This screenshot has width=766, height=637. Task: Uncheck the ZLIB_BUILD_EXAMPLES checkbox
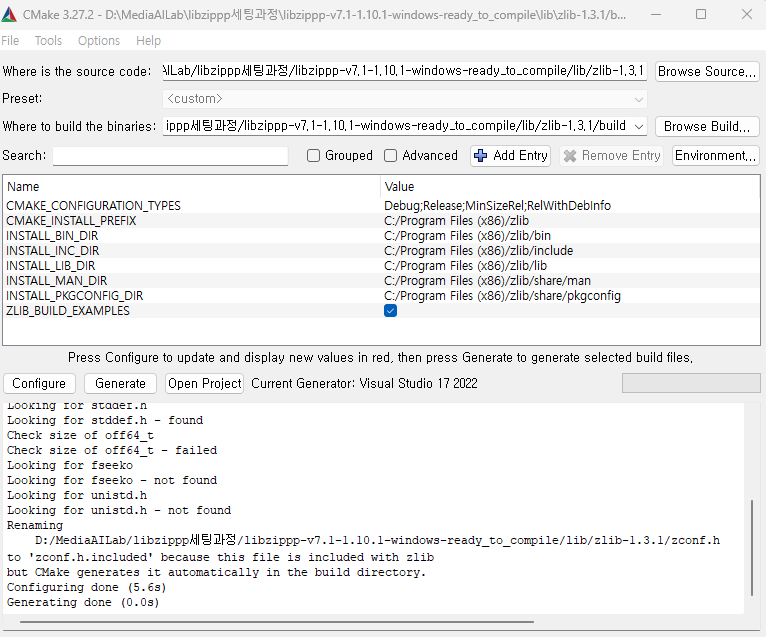click(x=390, y=311)
